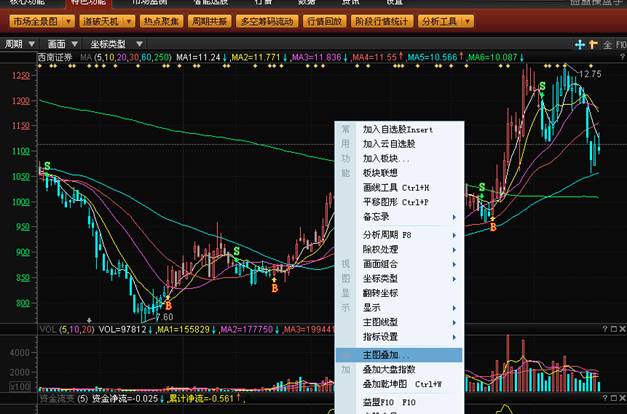Click 阶段行情统计 button
The height and width of the screenshot is (414, 627).
point(382,22)
